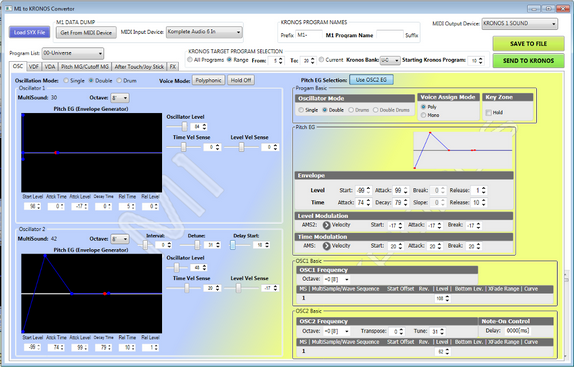Click the SEND TO KRONOS button
Viewport: 574px width, 367px height.
[x=528, y=61]
